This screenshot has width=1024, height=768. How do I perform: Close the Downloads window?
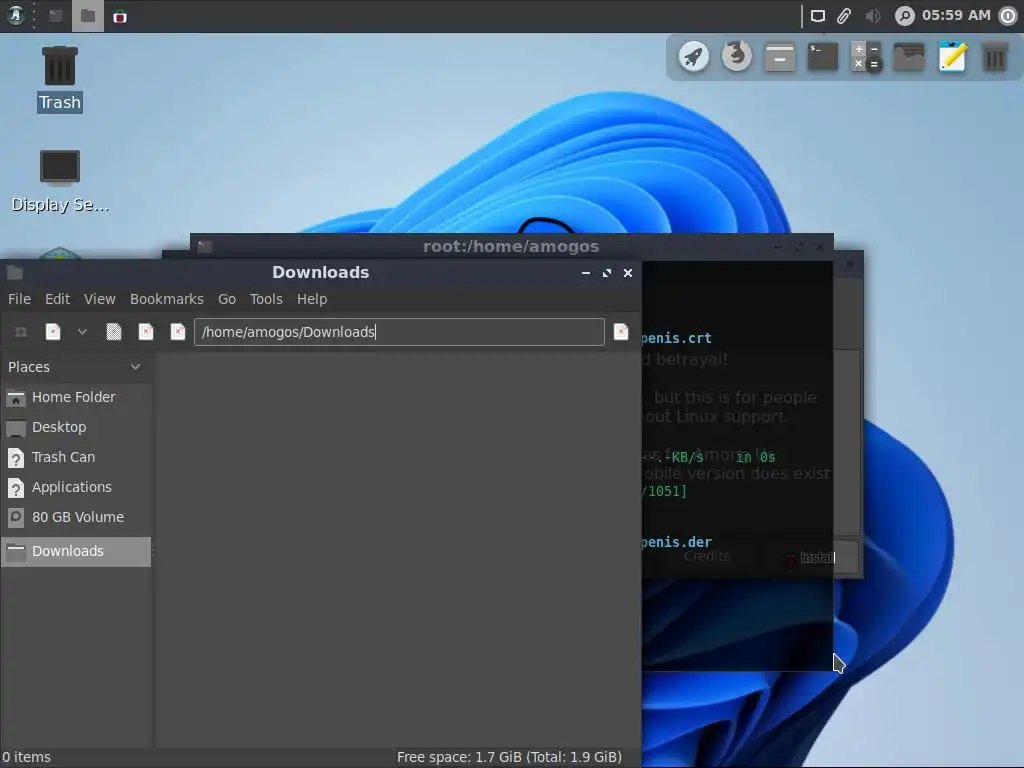(628, 273)
